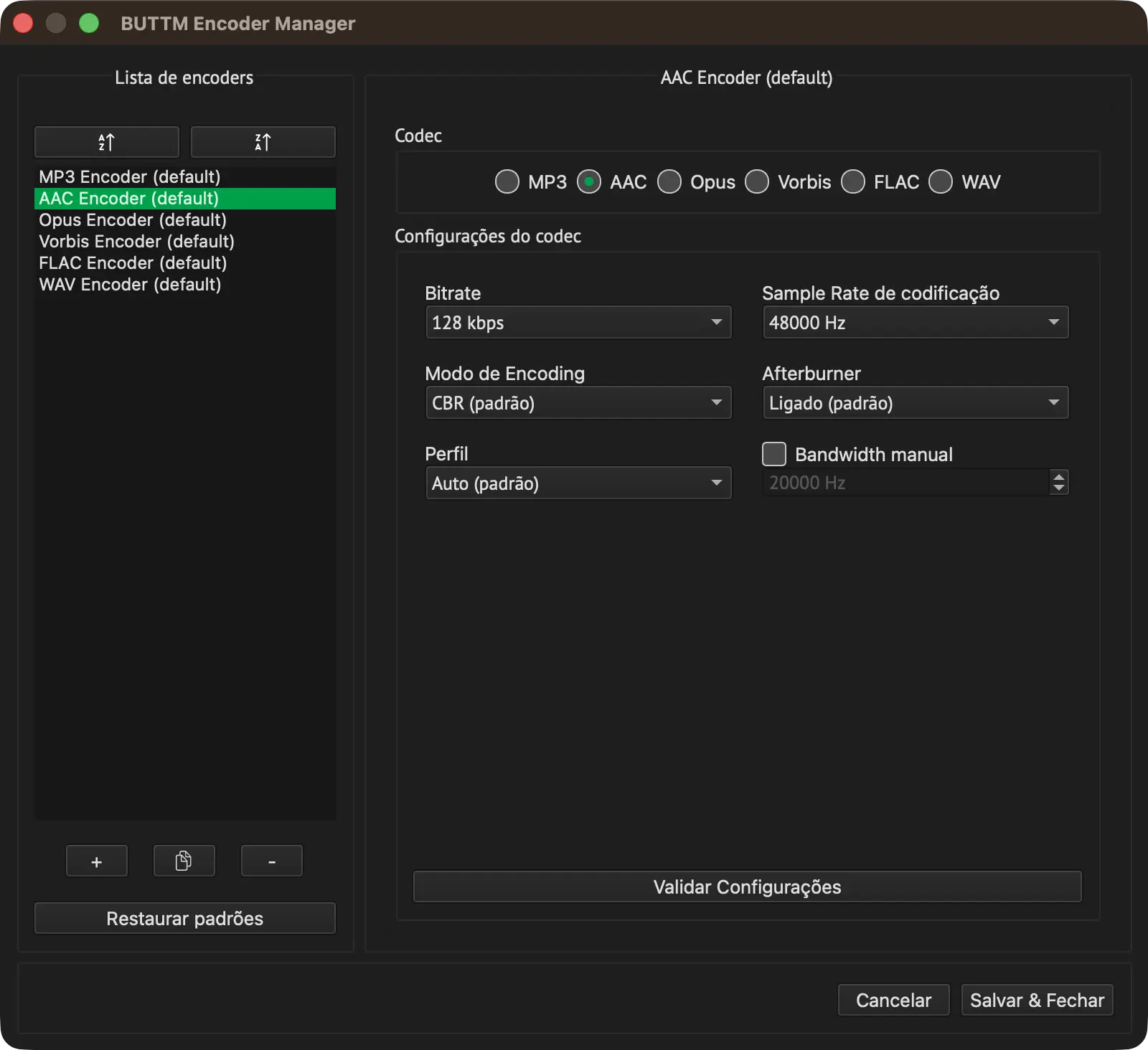Select MP3 Encoder (default) in list
Image resolution: width=1148 pixels, height=1050 pixels.
(x=185, y=177)
